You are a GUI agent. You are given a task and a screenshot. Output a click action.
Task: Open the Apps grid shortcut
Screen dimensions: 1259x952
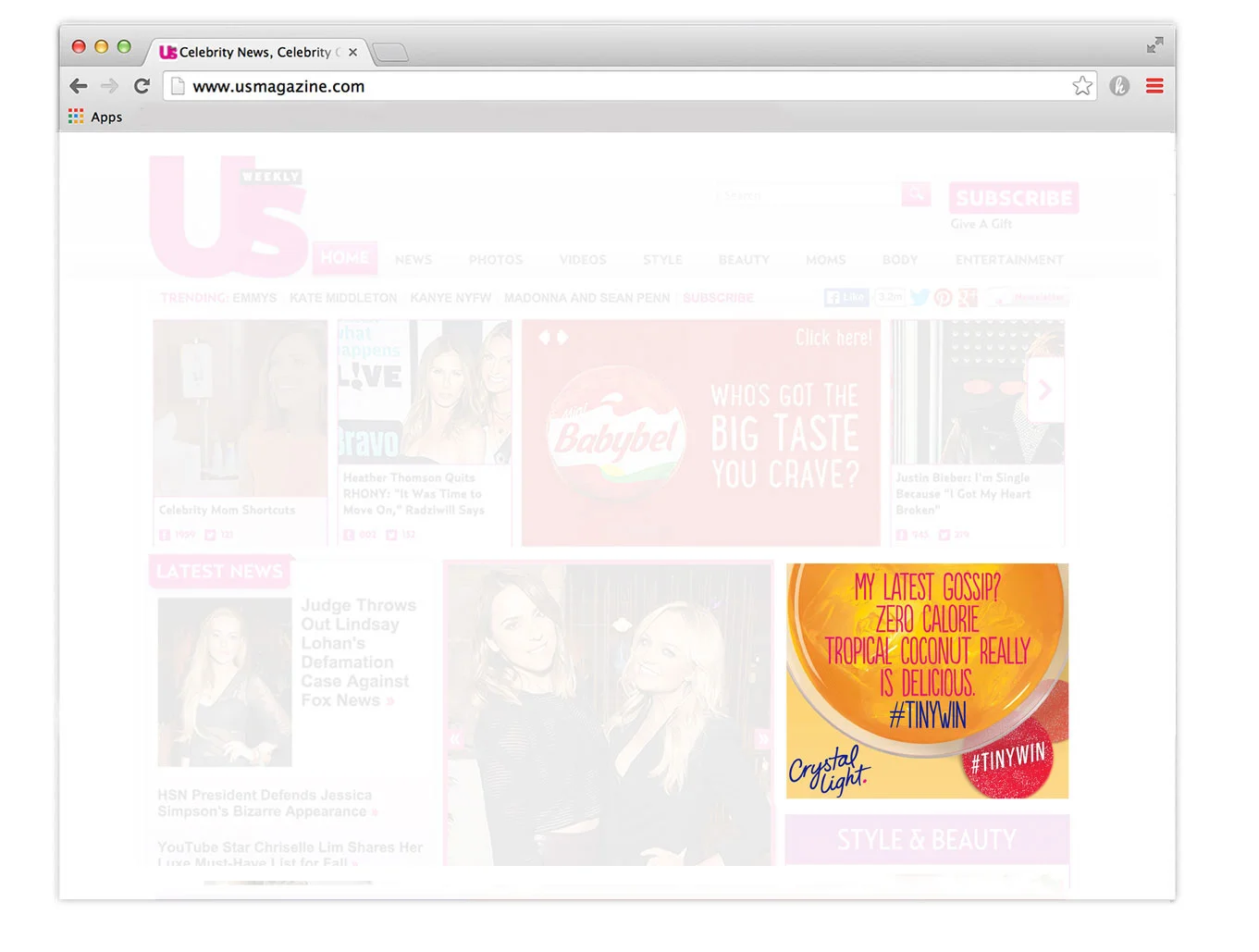click(95, 117)
